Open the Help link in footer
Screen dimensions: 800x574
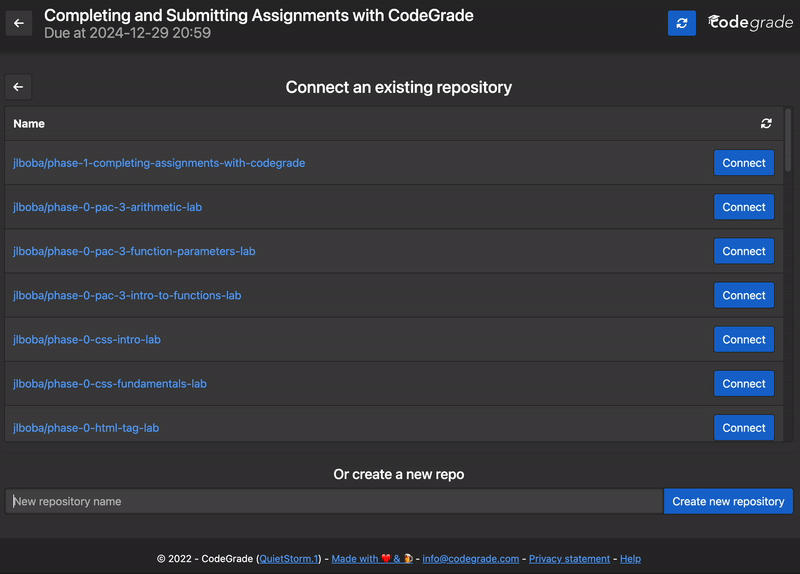point(630,559)
